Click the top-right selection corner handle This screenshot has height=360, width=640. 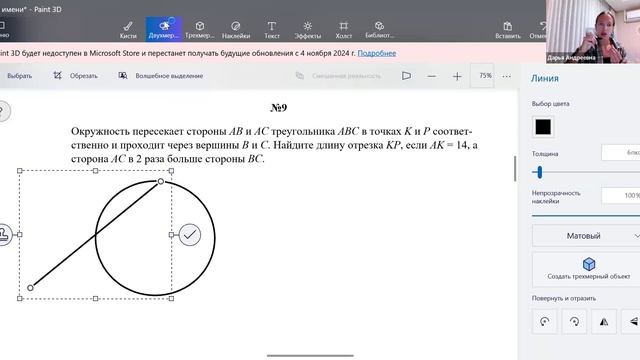click(x=171, y=171)
